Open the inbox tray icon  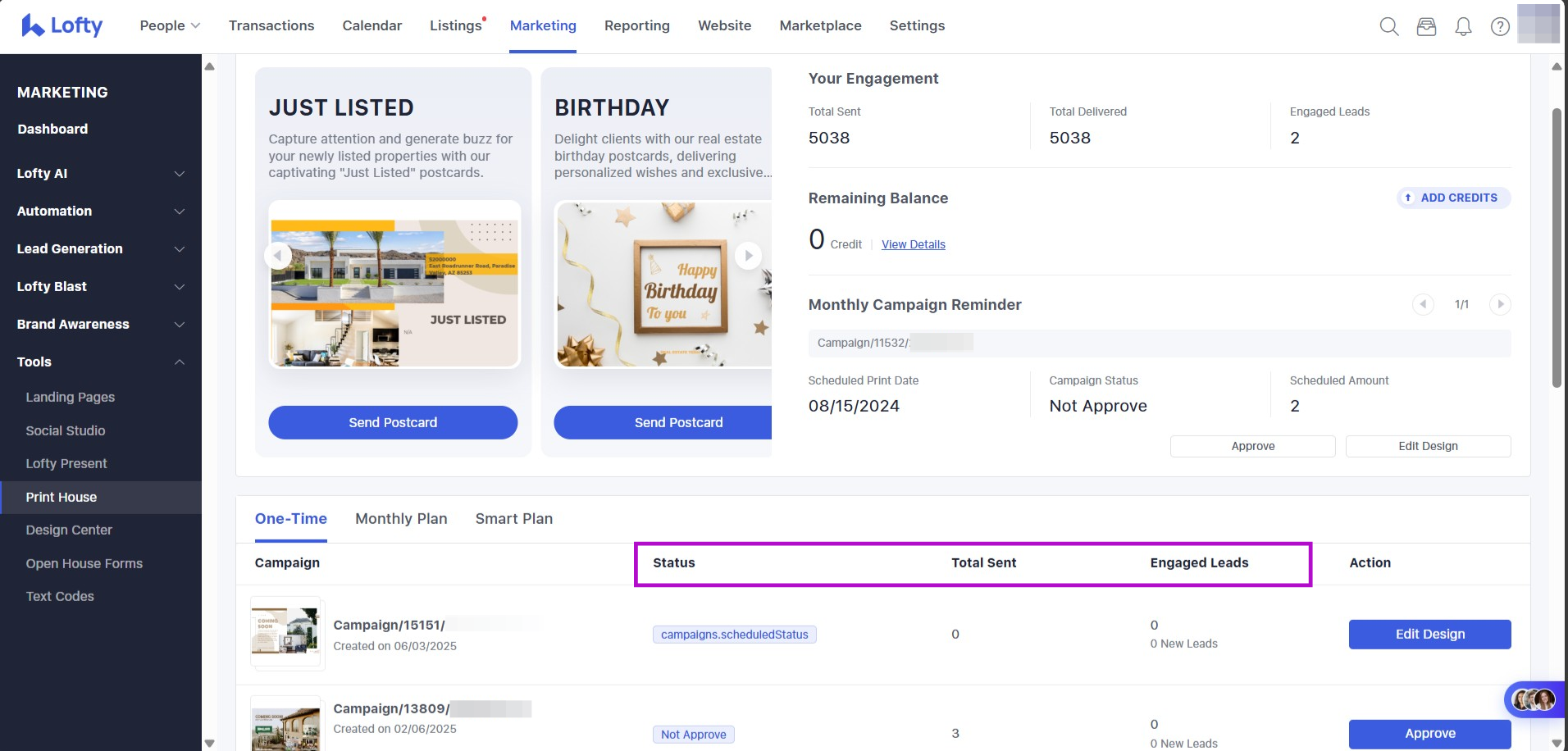click(1426, 26)
